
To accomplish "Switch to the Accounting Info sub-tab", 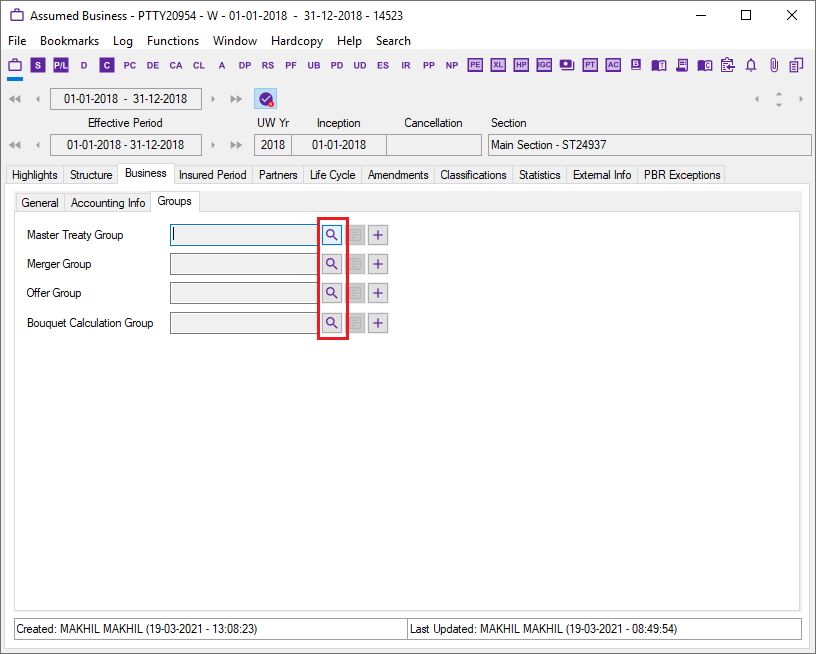I will point(108,203).
